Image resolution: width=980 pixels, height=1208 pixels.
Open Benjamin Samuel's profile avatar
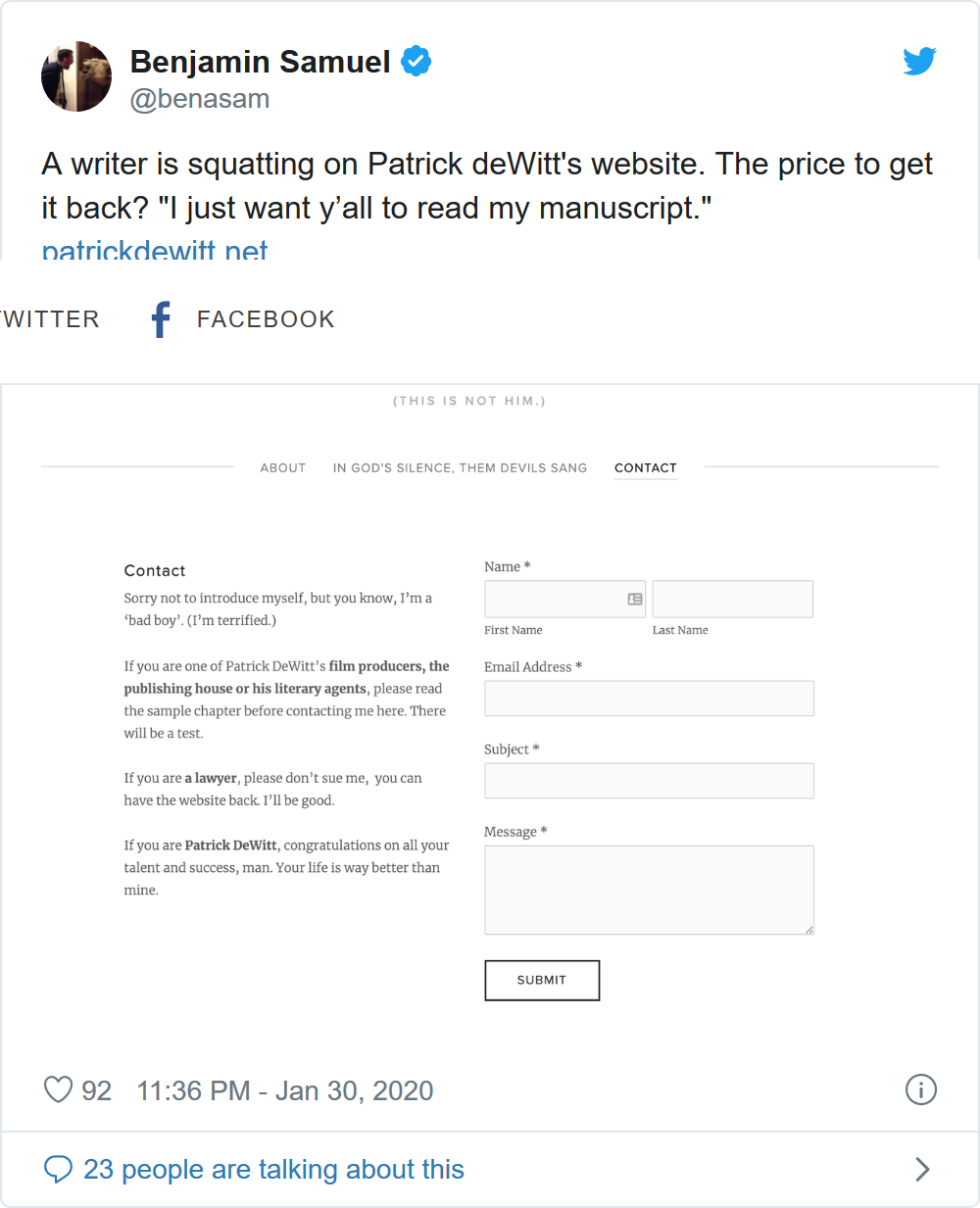(76, 76)
